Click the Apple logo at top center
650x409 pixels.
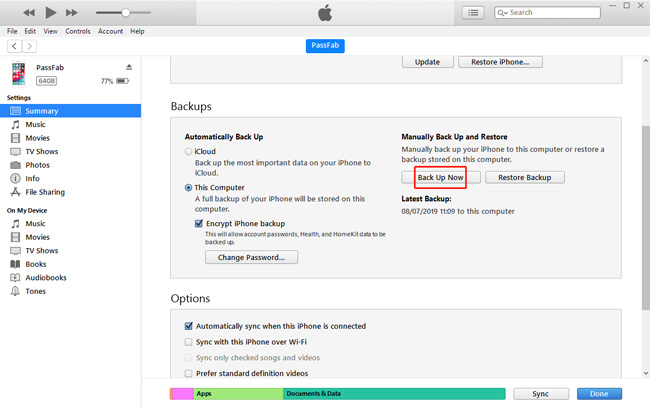coord(325,12)
